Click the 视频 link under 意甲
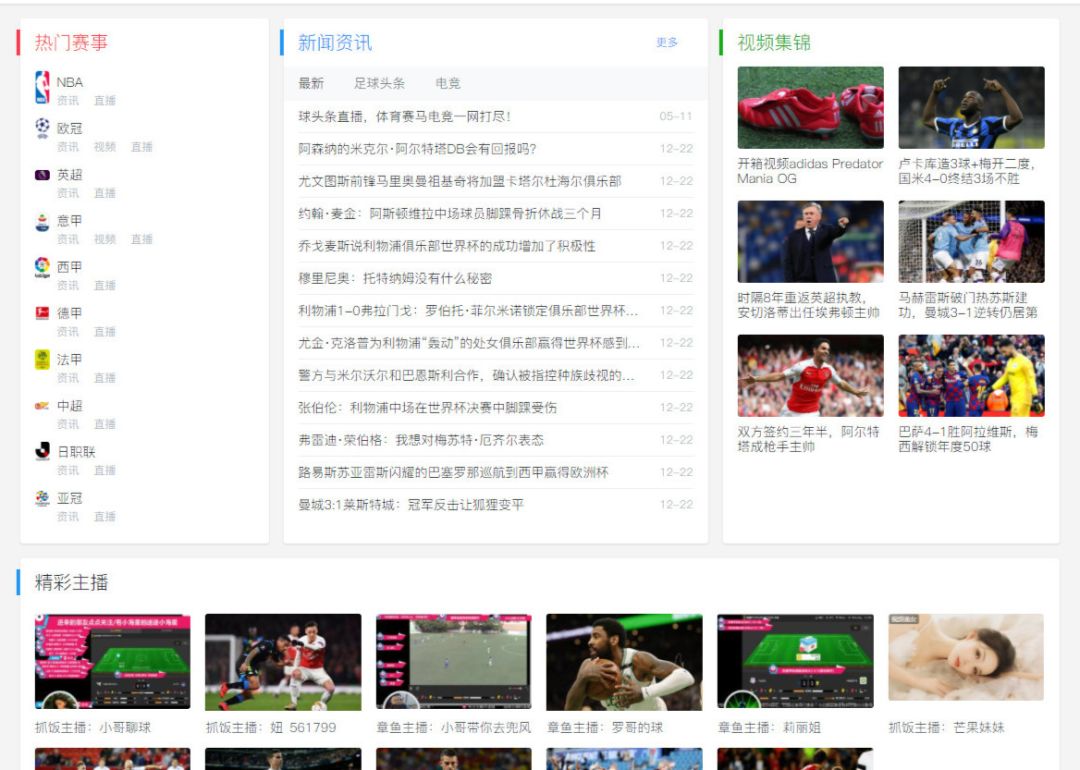1080x770 pixels. pyautogui.click(x=105, y=240)
